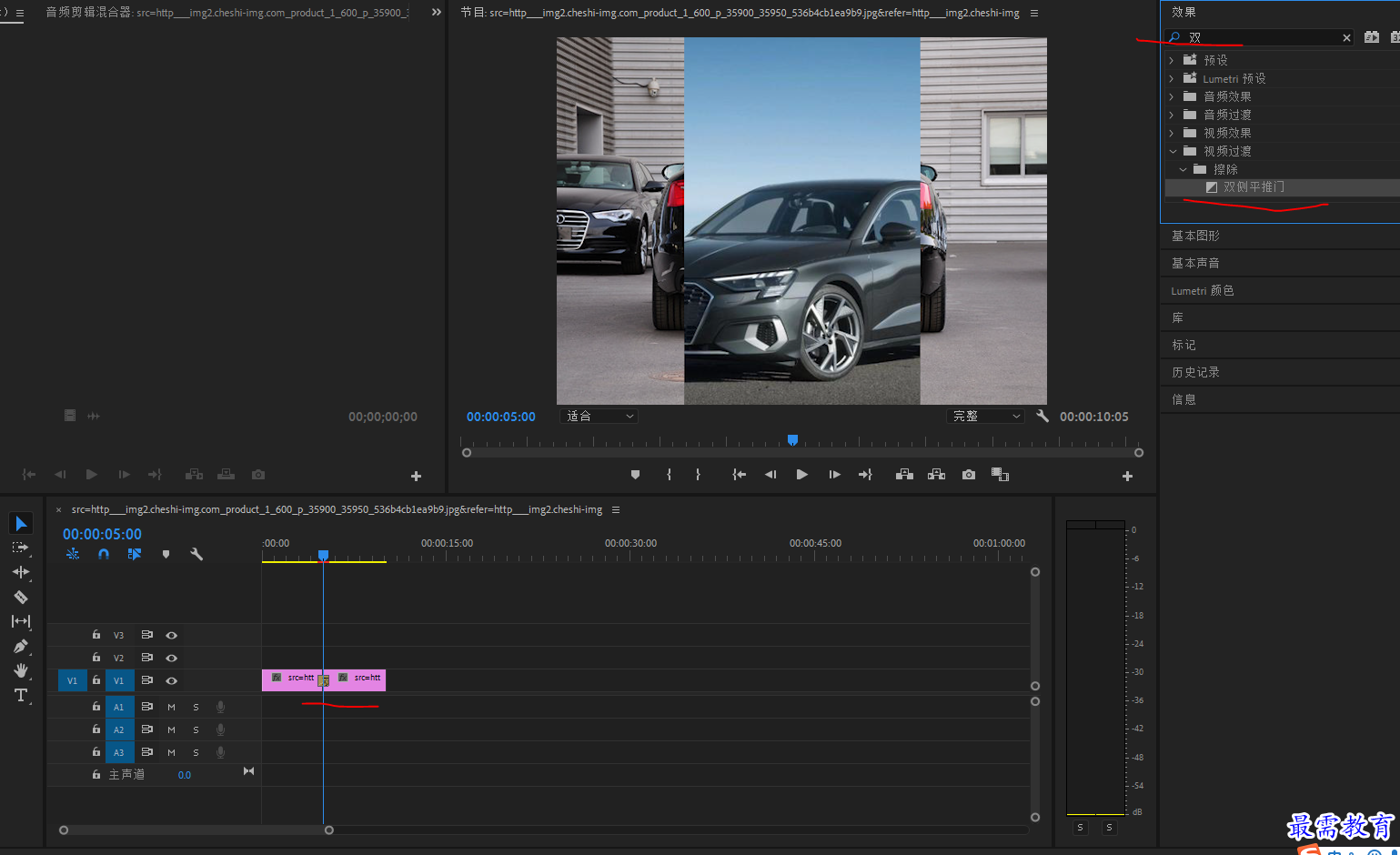The image size is (1400, 855).
Task: Open the 完整 playback resolution dropdown
Action: [x=985, y=416]
